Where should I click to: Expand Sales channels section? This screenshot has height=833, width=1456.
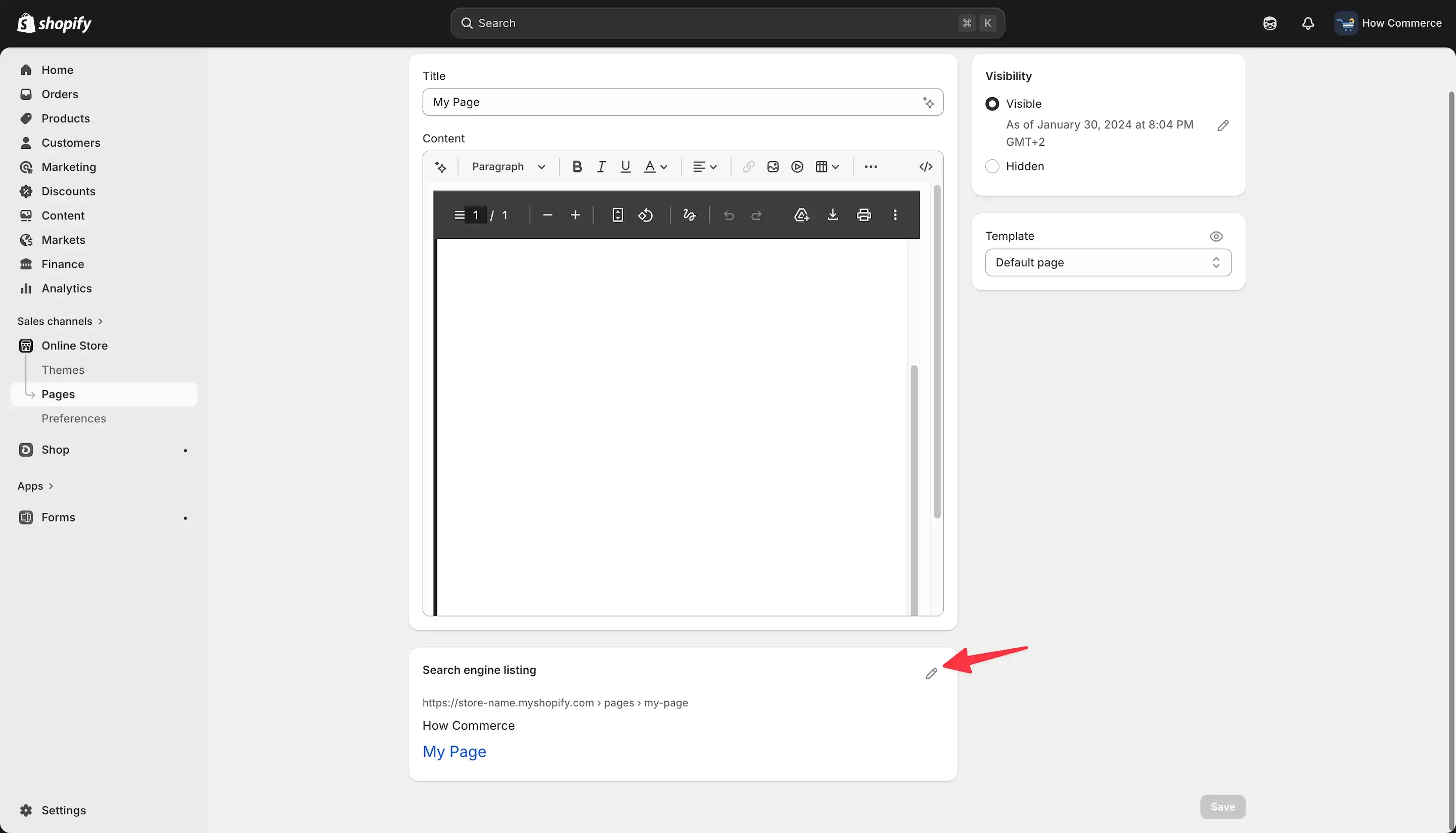click(x=60, y=322)
